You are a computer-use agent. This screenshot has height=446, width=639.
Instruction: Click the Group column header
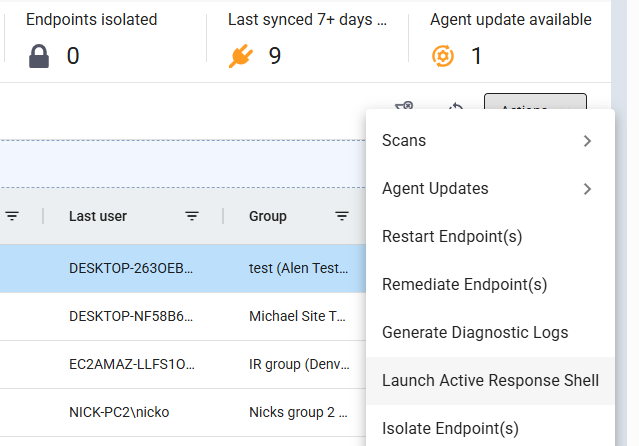268,216
